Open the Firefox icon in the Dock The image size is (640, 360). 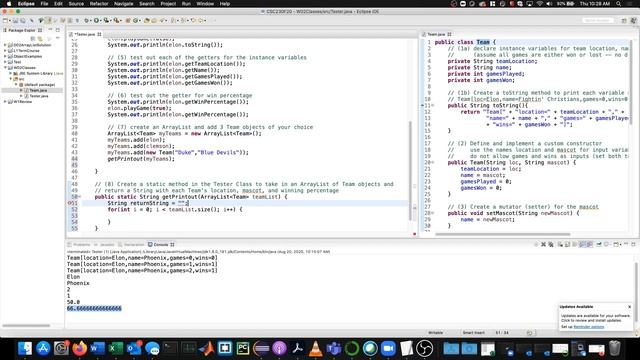coord(80,348)
